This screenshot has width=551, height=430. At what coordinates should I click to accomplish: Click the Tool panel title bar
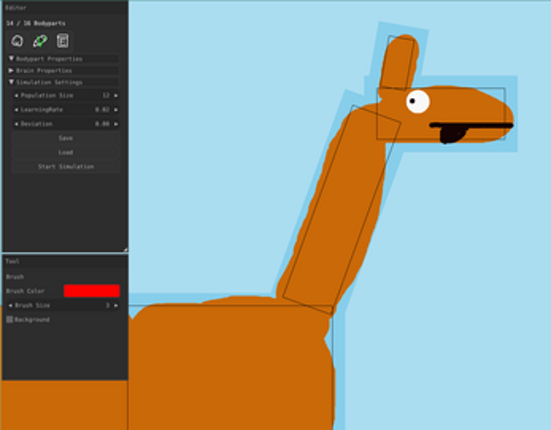(x=65, y=261)
